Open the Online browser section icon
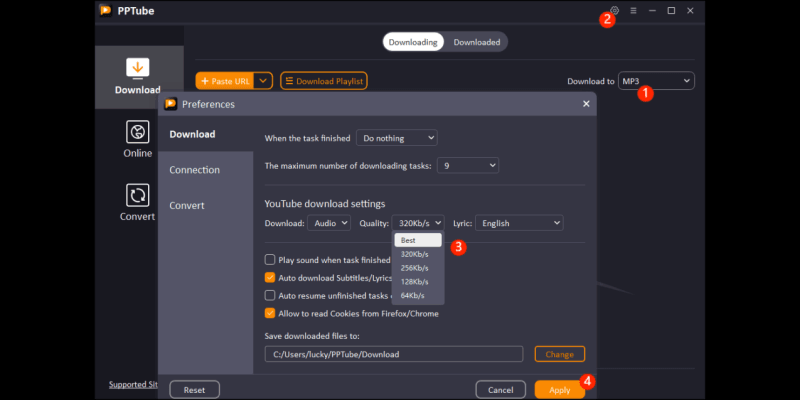 tap(137, 132)
